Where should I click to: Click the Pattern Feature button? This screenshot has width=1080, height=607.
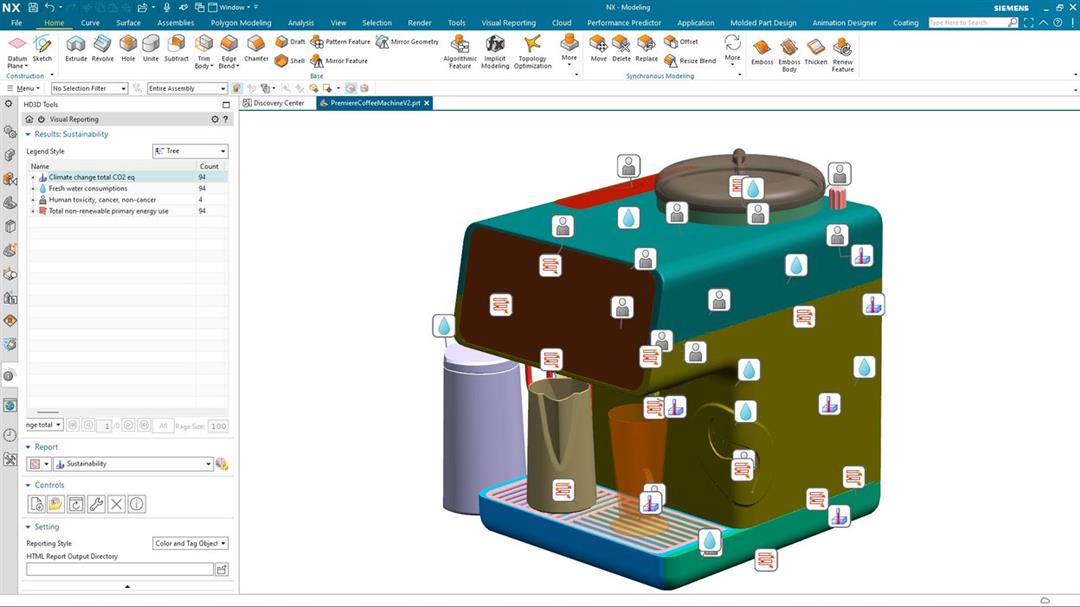click(x=340, y=42)
